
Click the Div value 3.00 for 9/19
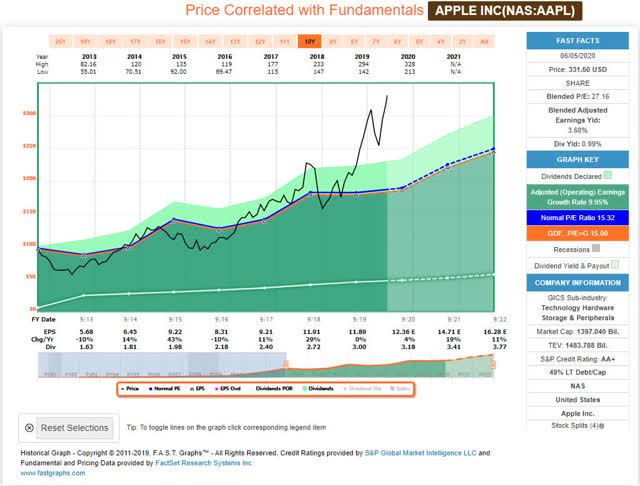[x=359, y=347]
